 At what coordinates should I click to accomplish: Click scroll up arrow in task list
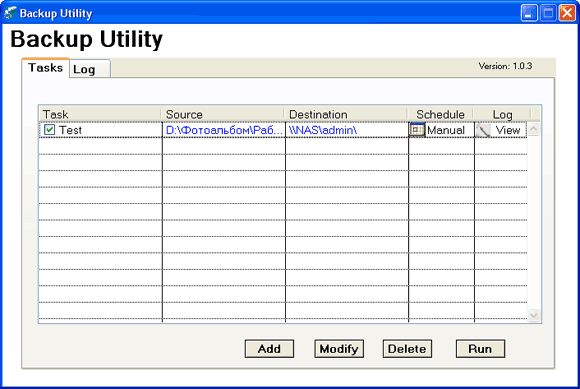(x=533, y=129)
